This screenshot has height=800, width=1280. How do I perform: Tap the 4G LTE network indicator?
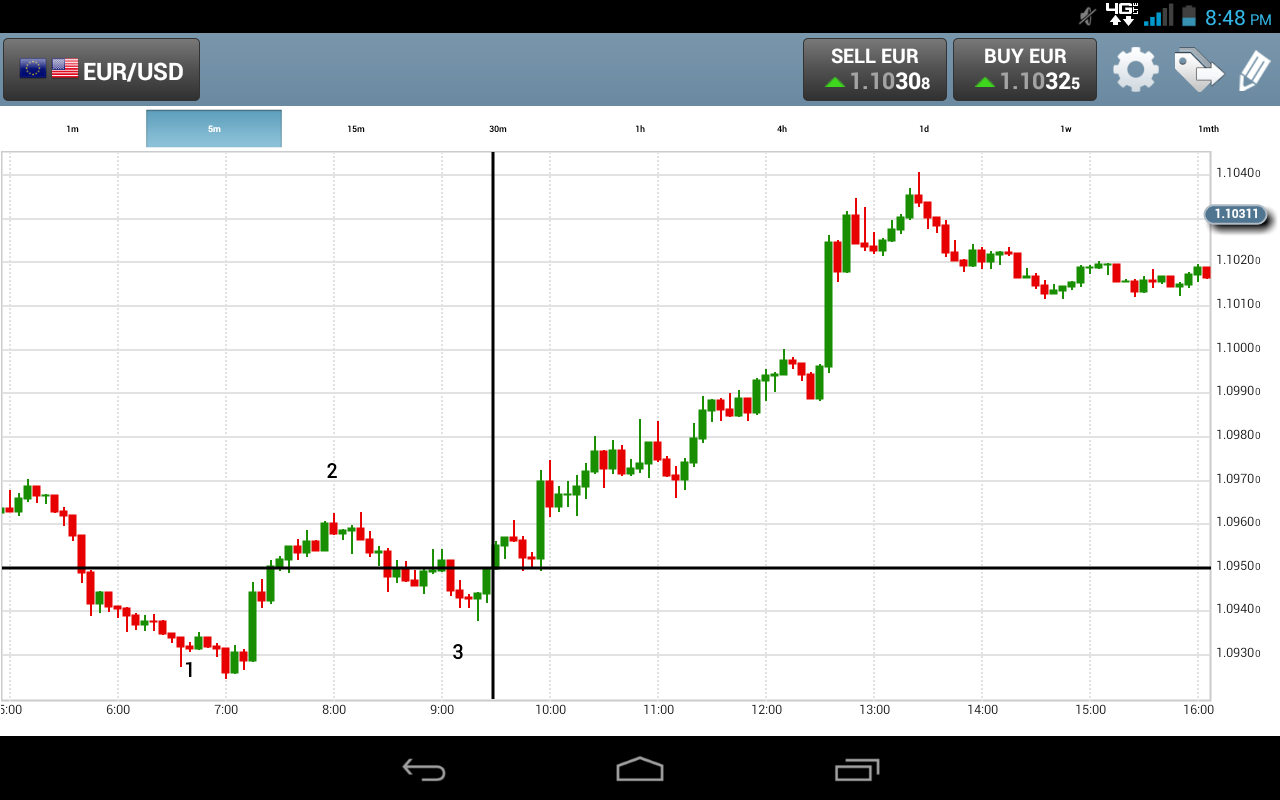(1122, 15)
